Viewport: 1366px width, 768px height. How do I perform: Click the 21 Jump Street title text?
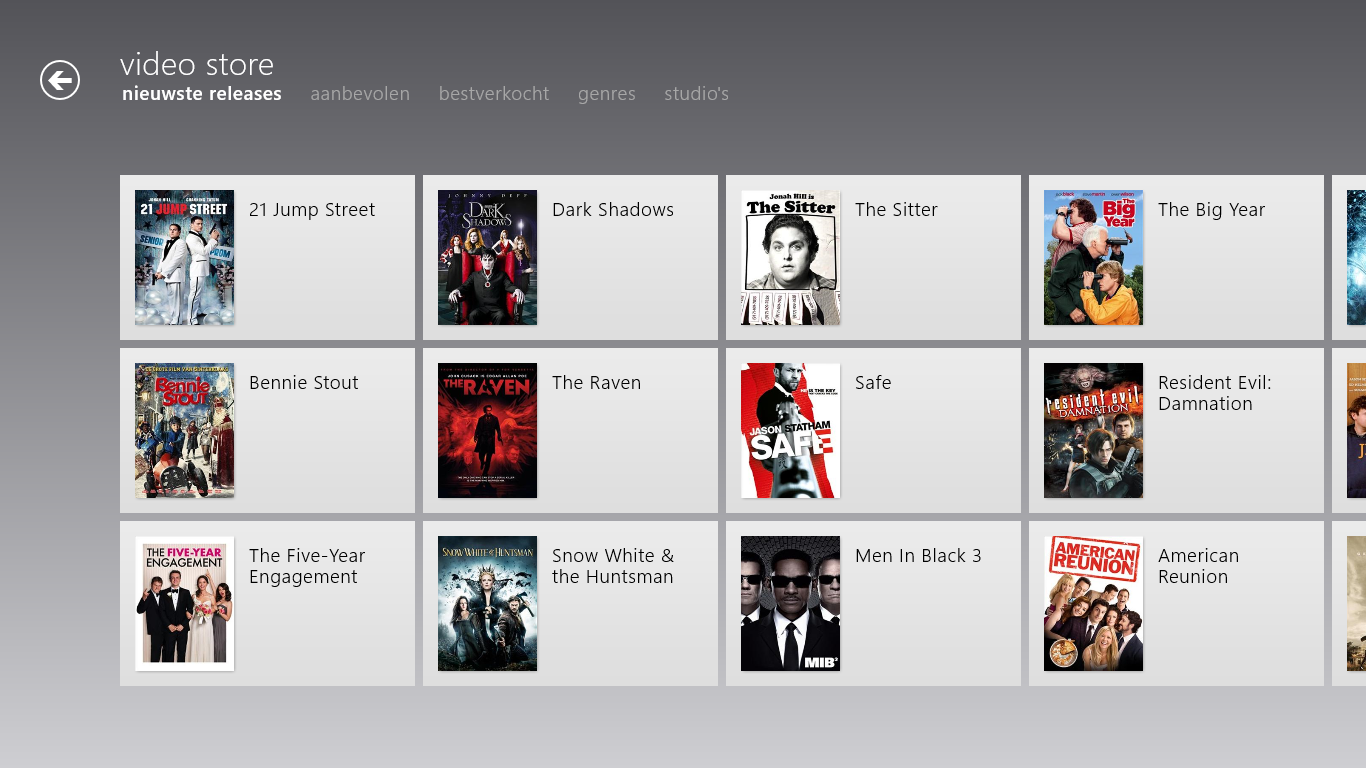point(312,210)
